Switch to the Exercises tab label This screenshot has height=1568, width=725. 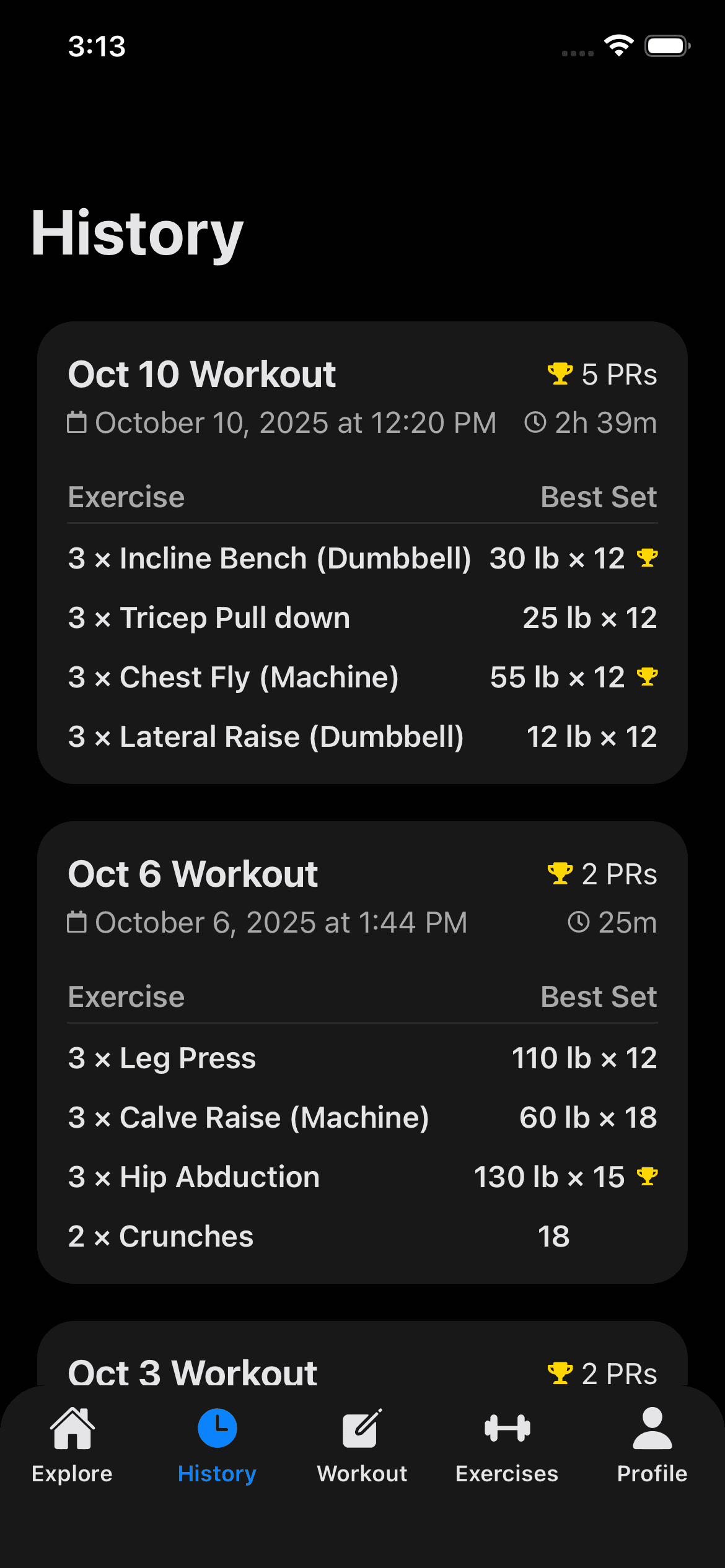(507, 1473)
